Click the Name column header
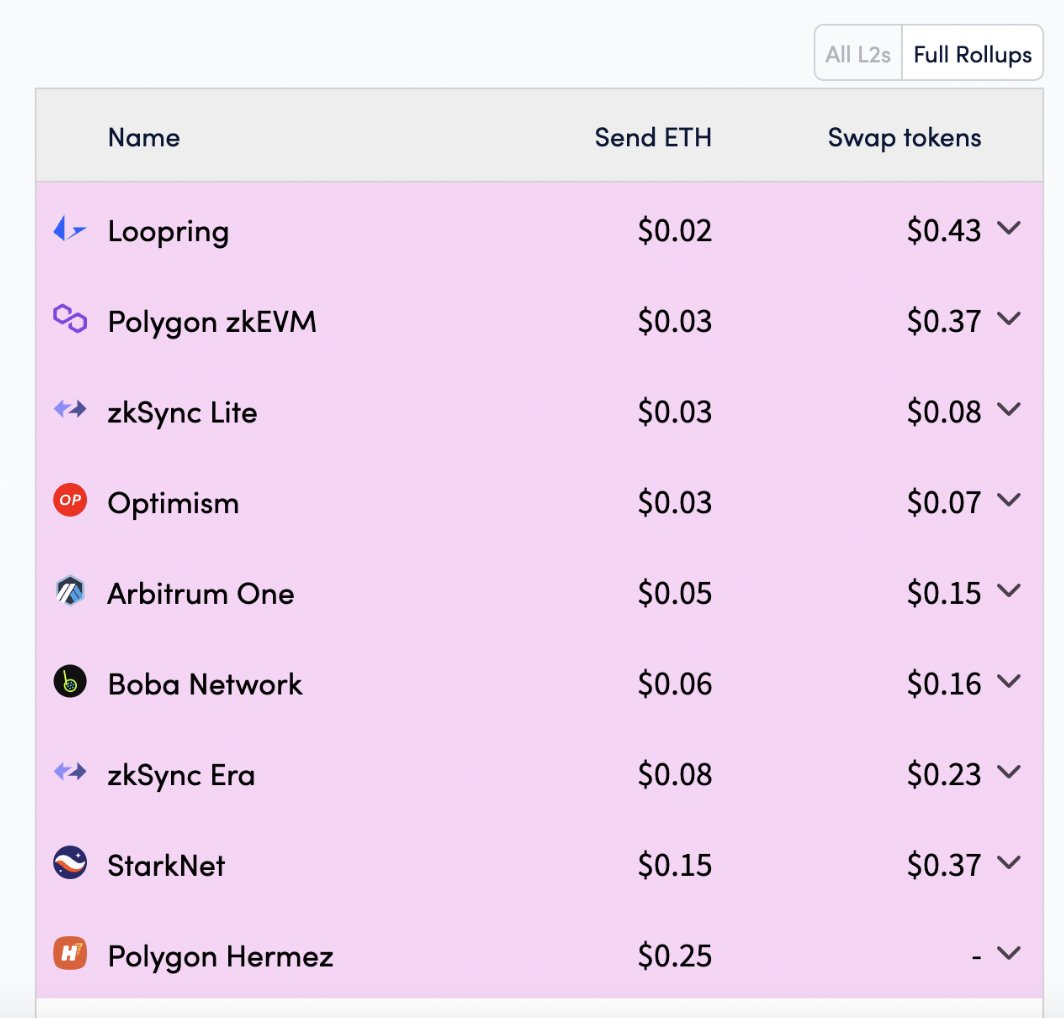Viewport: 1064px width, 1018px height. (144, 138)
